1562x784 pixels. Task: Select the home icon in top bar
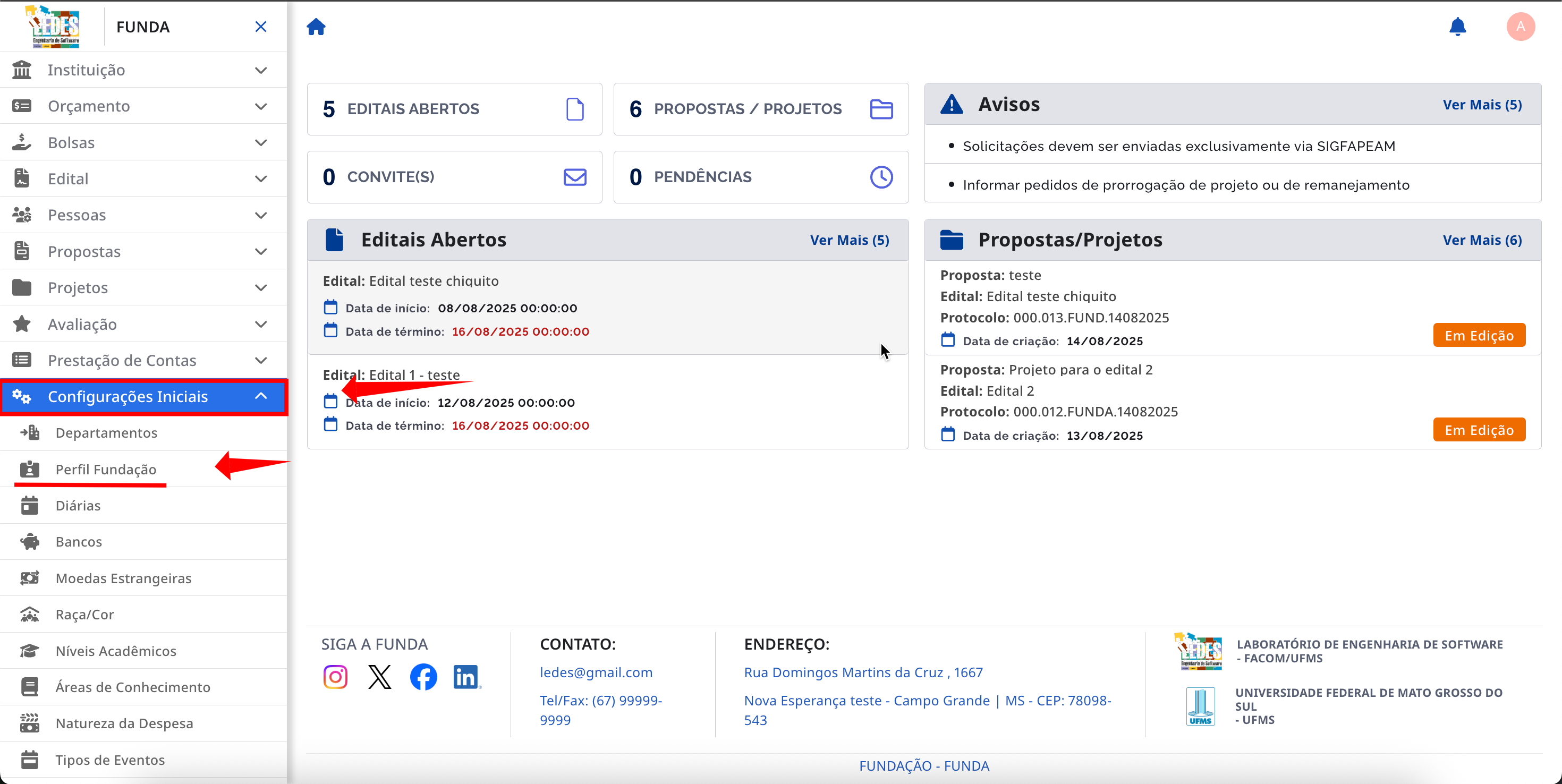316,27
